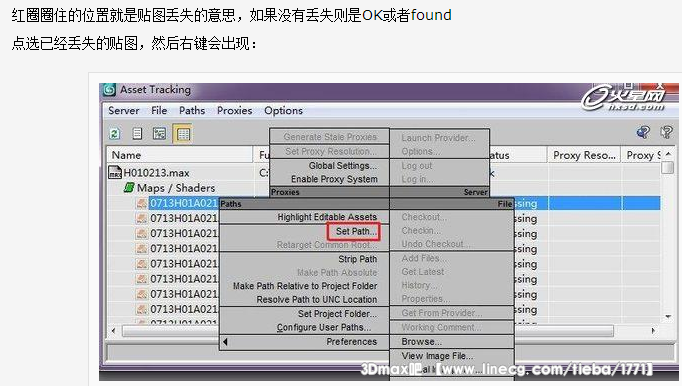Click the Working Comment... entry
682x386 pixels.
441,327
